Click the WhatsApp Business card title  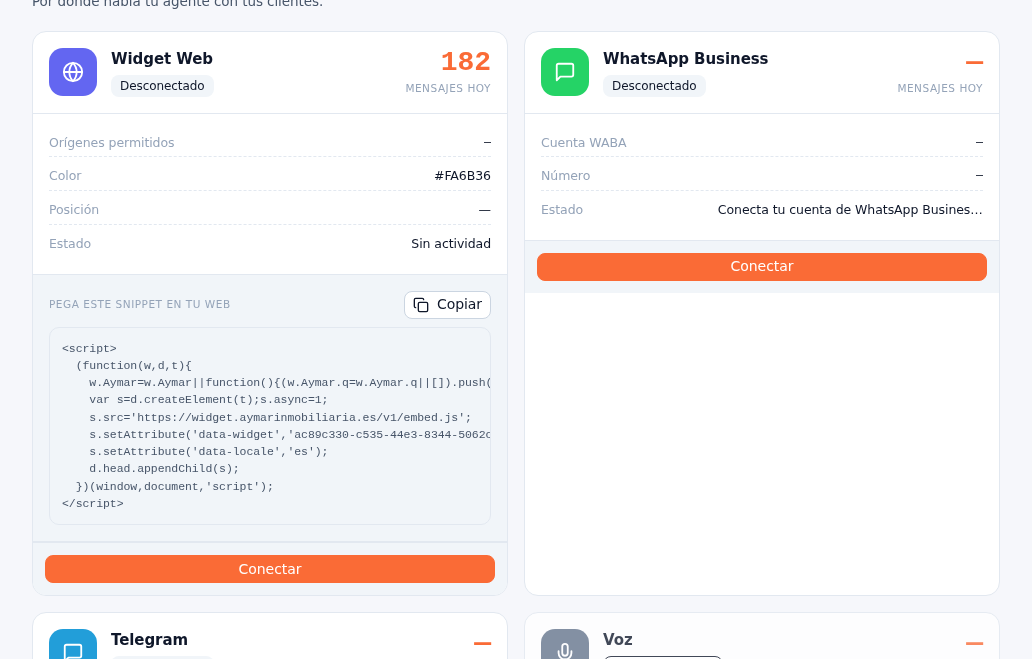(685, 59)
